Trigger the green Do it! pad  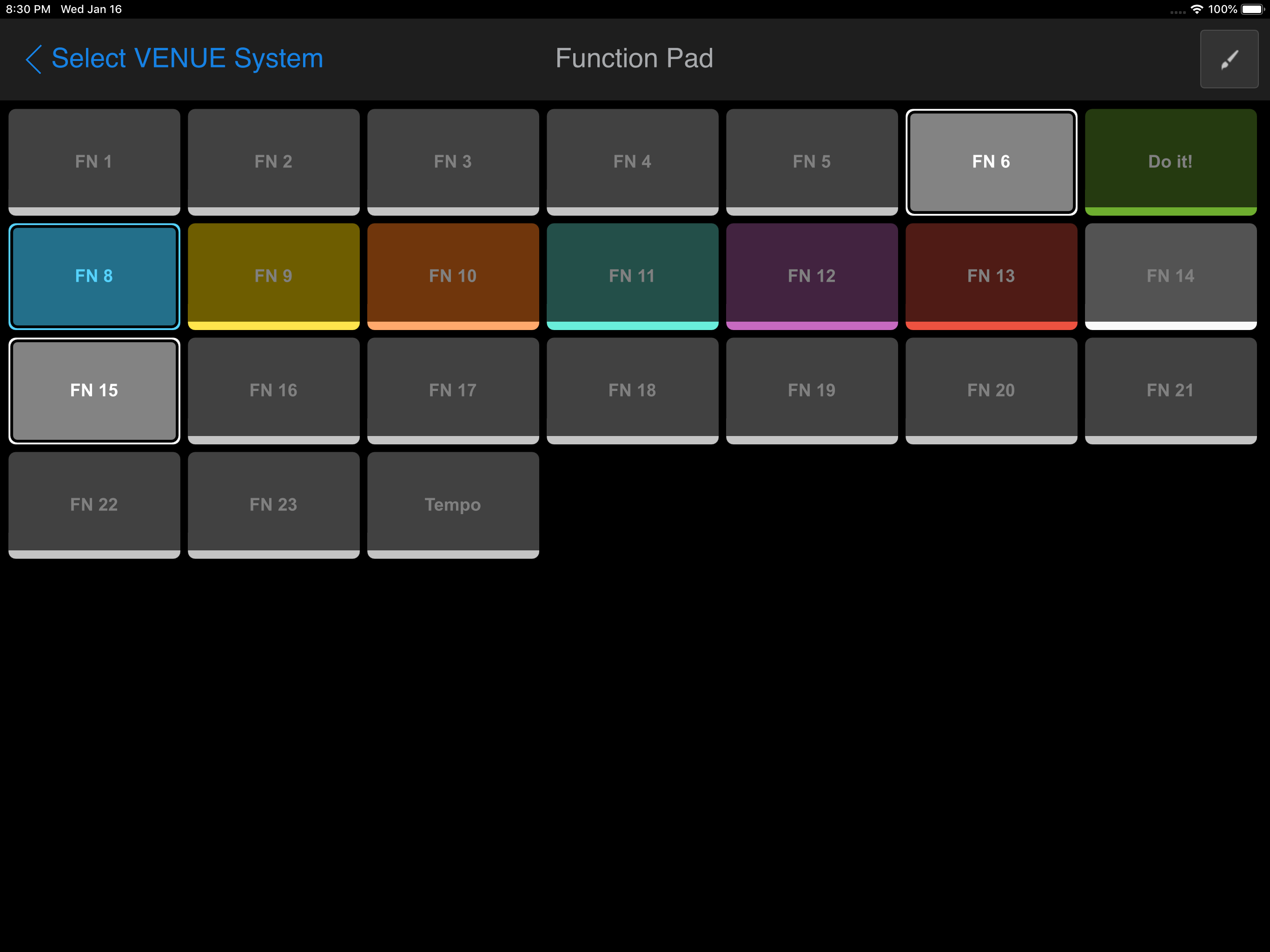coord(1171,162)
